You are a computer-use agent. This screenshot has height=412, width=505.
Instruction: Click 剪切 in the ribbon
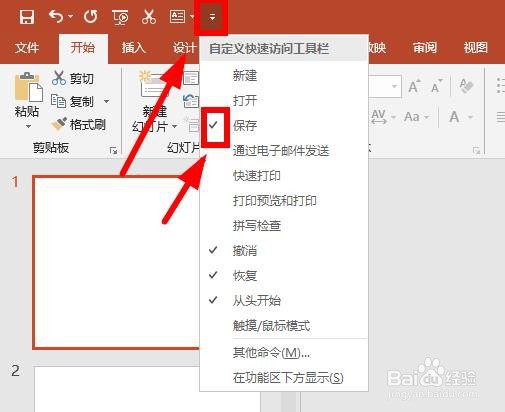point(73,78)
